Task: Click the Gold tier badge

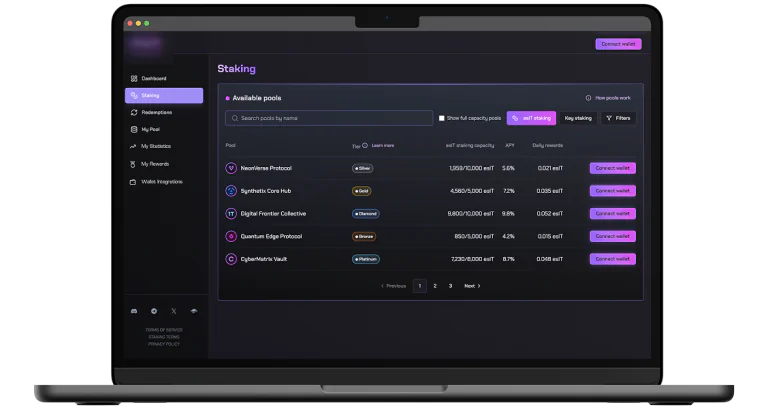Action: (361, 191)
